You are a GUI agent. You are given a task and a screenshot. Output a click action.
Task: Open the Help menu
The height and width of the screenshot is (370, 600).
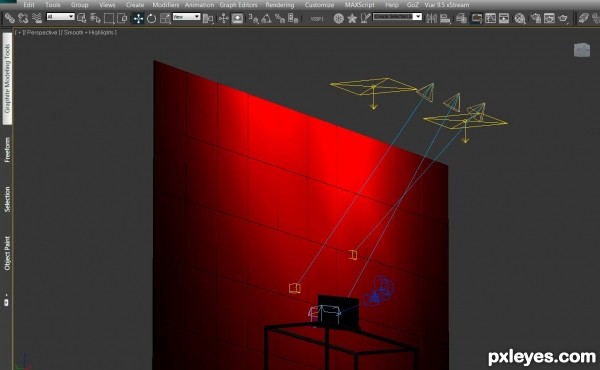[392, 5]
